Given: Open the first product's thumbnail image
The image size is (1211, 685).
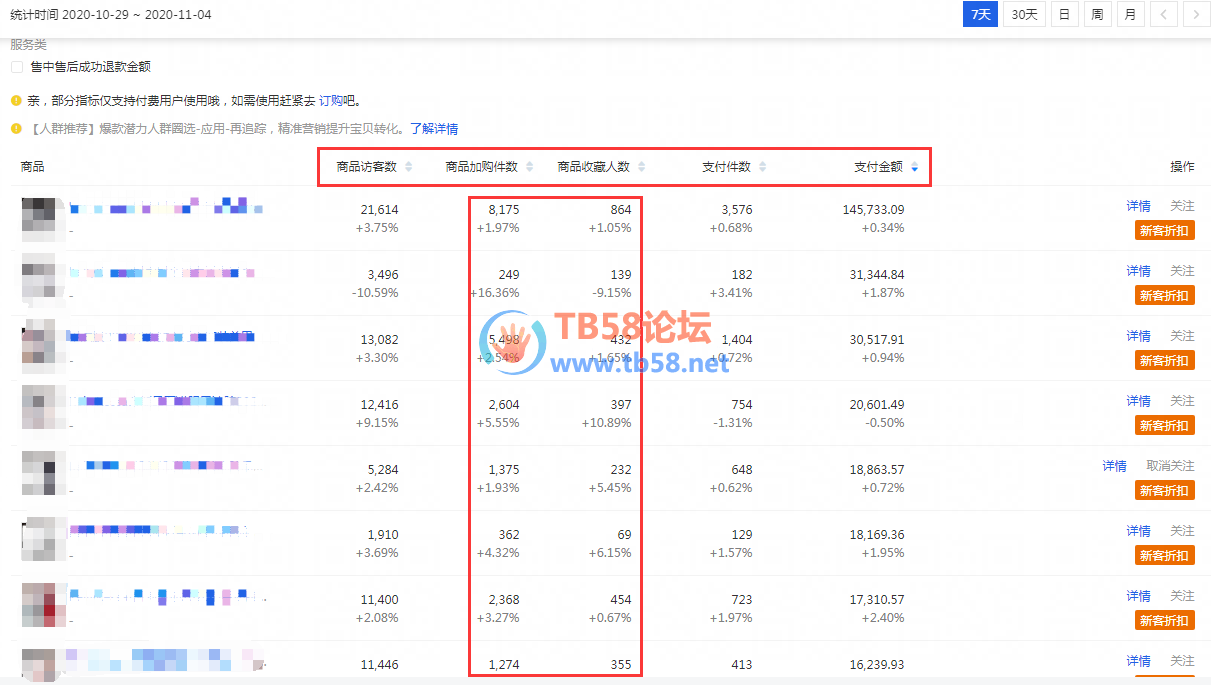Looking at the screenshot, I should coord(44,219).
